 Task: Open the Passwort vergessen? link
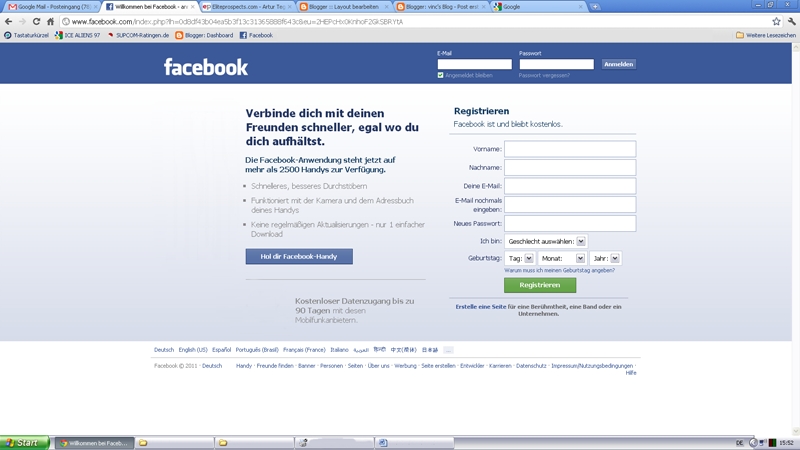pos(544,76)
